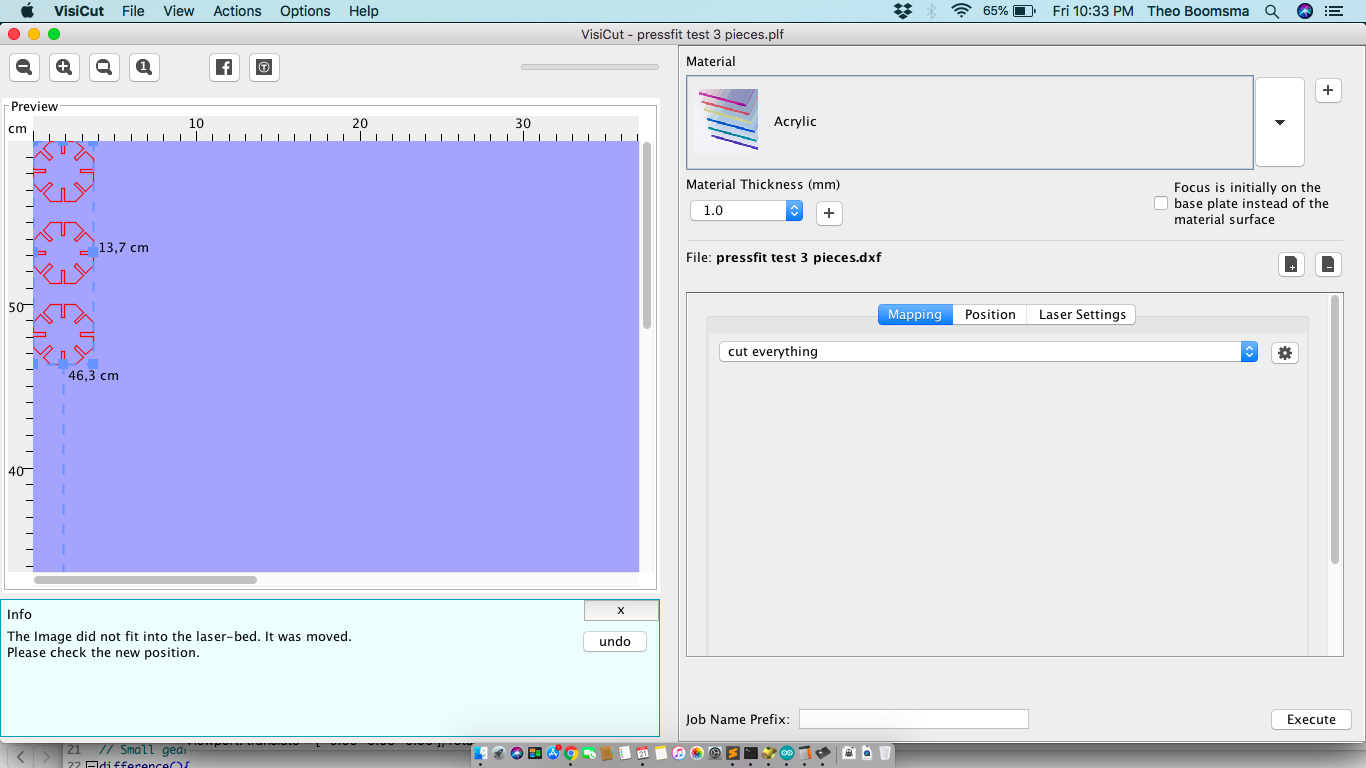Viewport: 1366px width, 768px height.
Task: Open the Apple menu
Action: click(27, 11)
